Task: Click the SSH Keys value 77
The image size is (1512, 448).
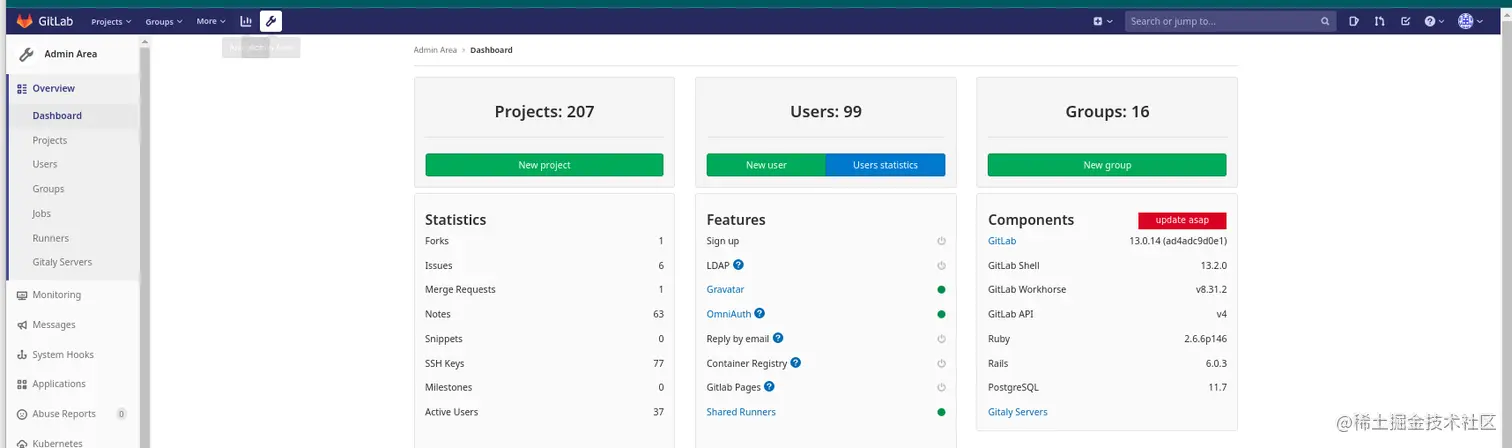Action: 658,364
